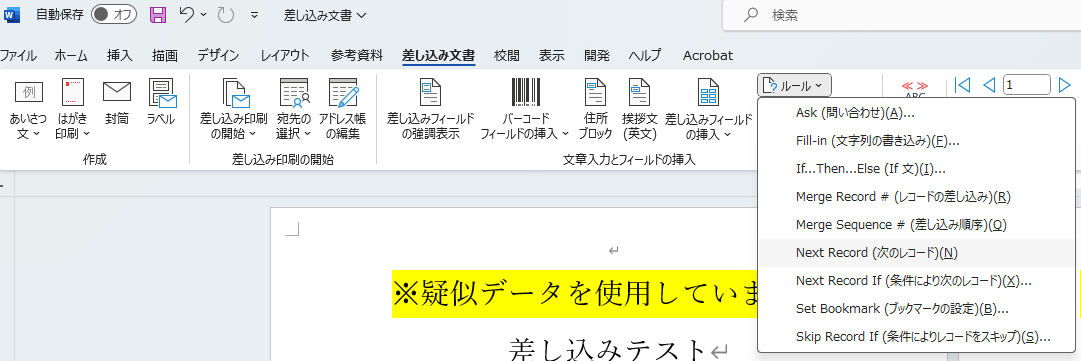Collapse the ルール rules dropdown button
This screenshot has height=361, width=1081.
(794, 85)
